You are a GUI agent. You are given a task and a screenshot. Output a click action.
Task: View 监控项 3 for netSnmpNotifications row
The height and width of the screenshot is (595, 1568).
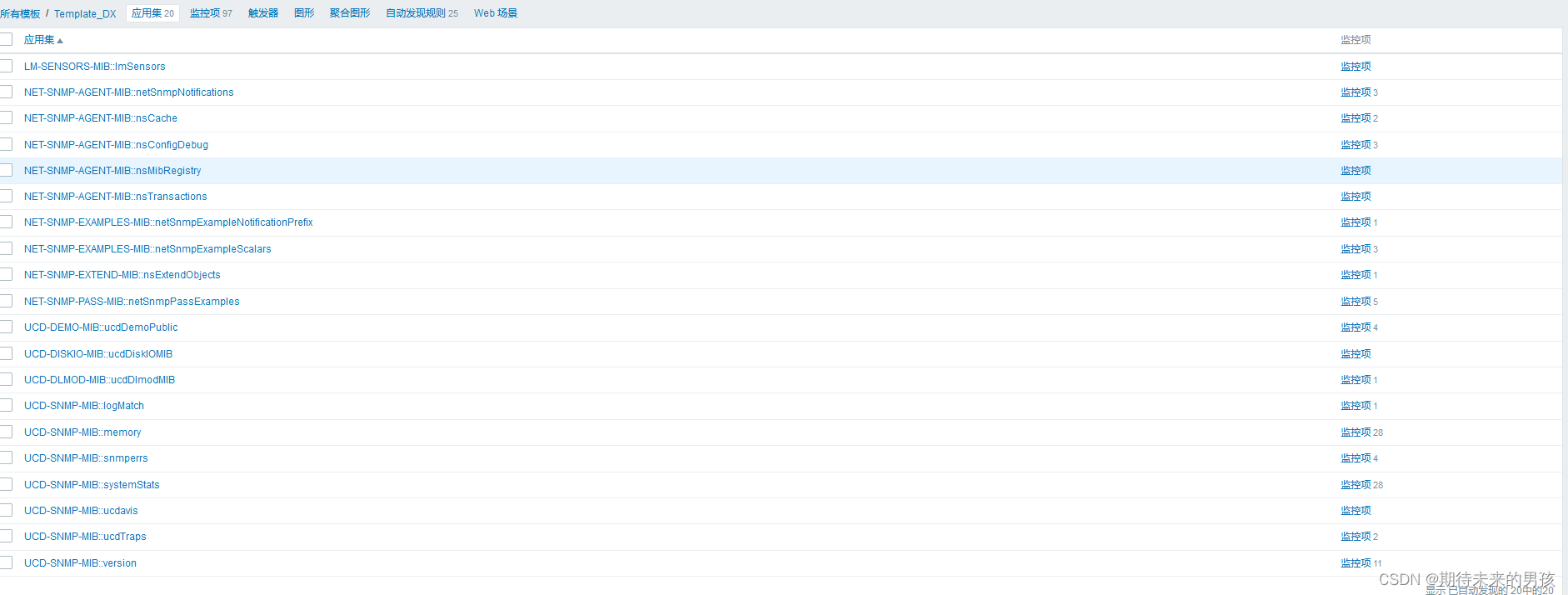[x=1359, y=92]
